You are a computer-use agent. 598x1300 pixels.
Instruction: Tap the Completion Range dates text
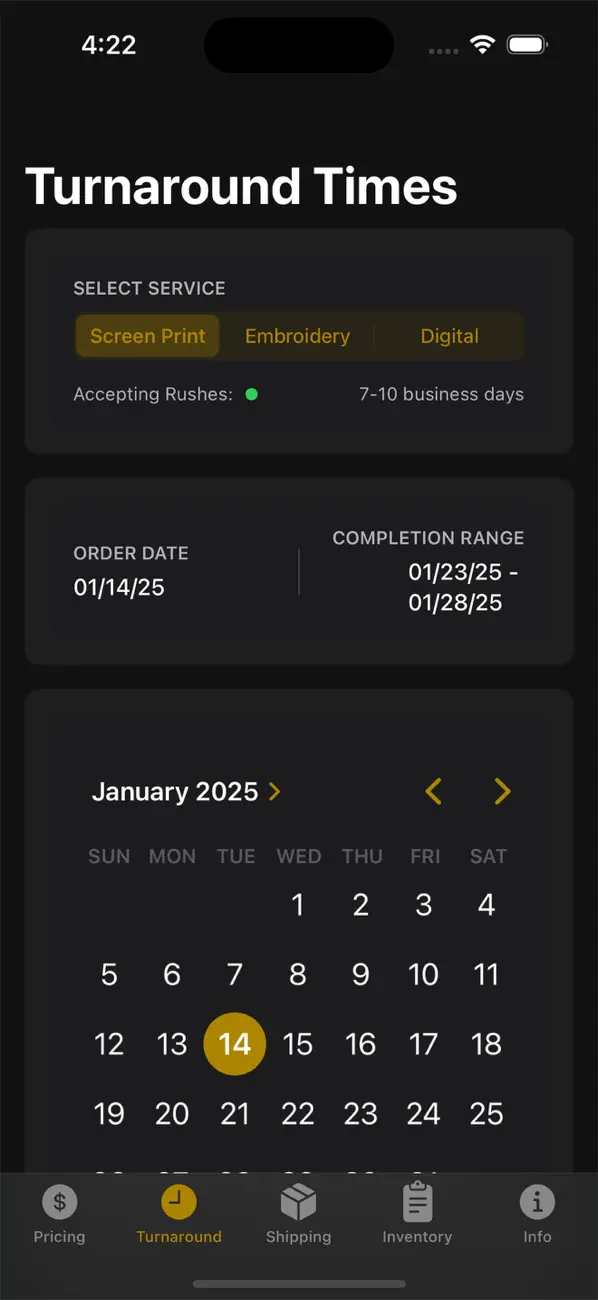click(x=455, y=587)
